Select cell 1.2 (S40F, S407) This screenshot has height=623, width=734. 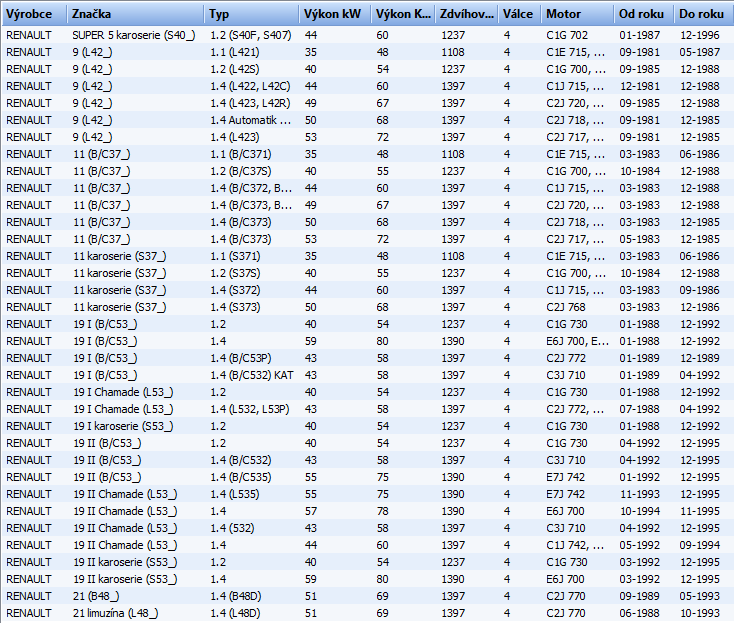(x=251, y=35)
